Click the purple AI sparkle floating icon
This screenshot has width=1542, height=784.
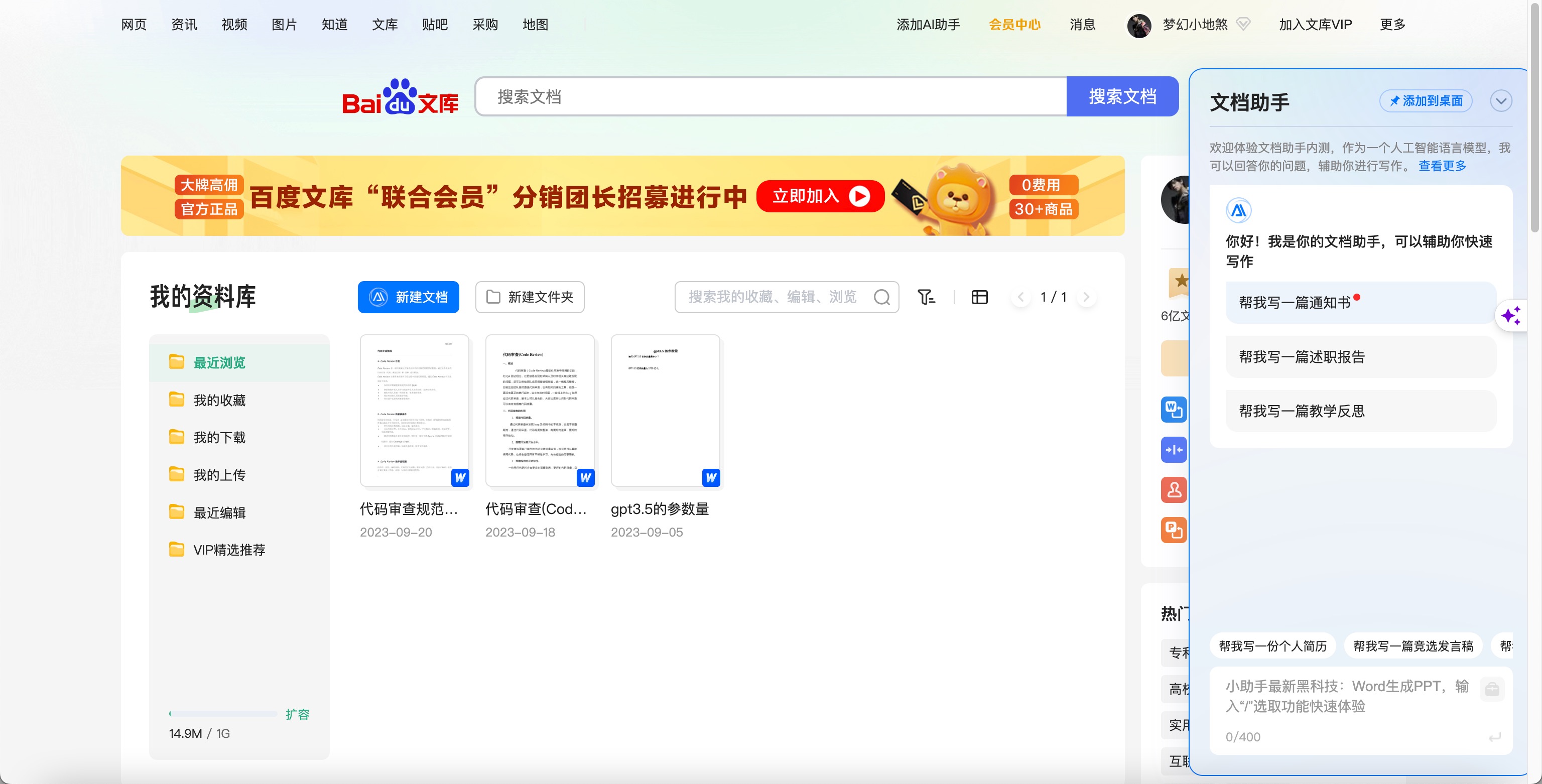tap(1511, 315)
